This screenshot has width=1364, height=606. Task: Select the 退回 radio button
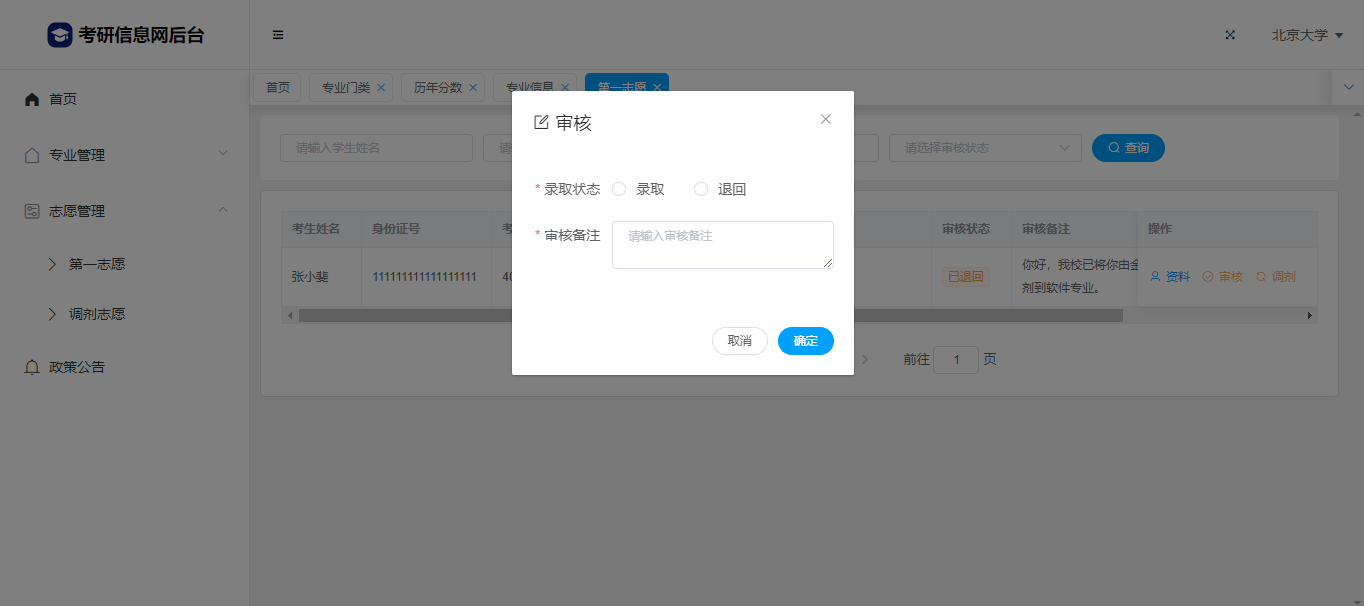point(701,189)
